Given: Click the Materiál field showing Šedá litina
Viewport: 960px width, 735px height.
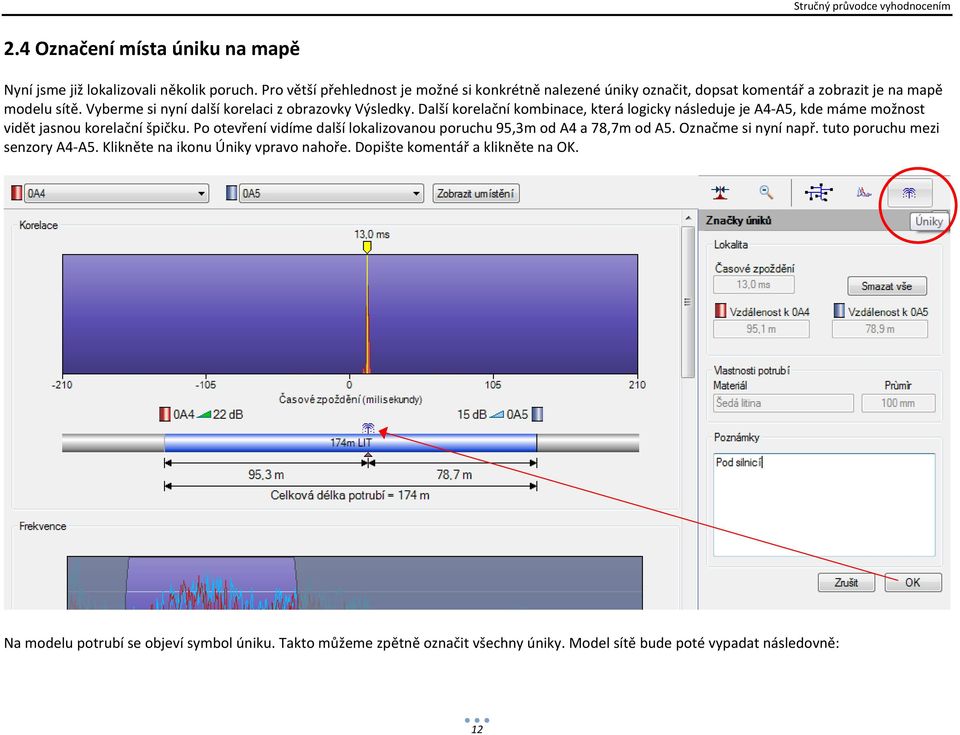Looking at the screenshot, I should [x=783, y=403].
